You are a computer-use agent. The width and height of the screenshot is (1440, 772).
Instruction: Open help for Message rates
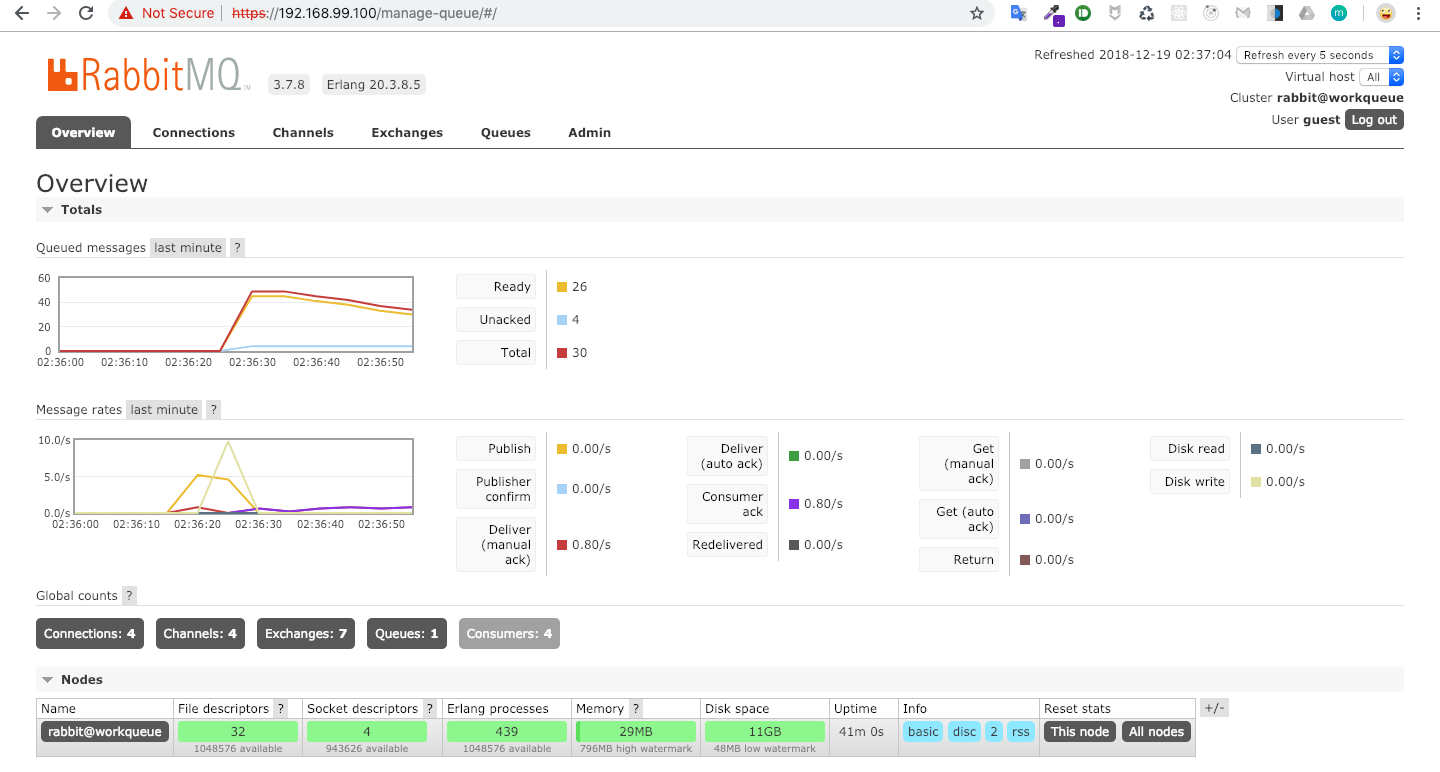(214, 409)
